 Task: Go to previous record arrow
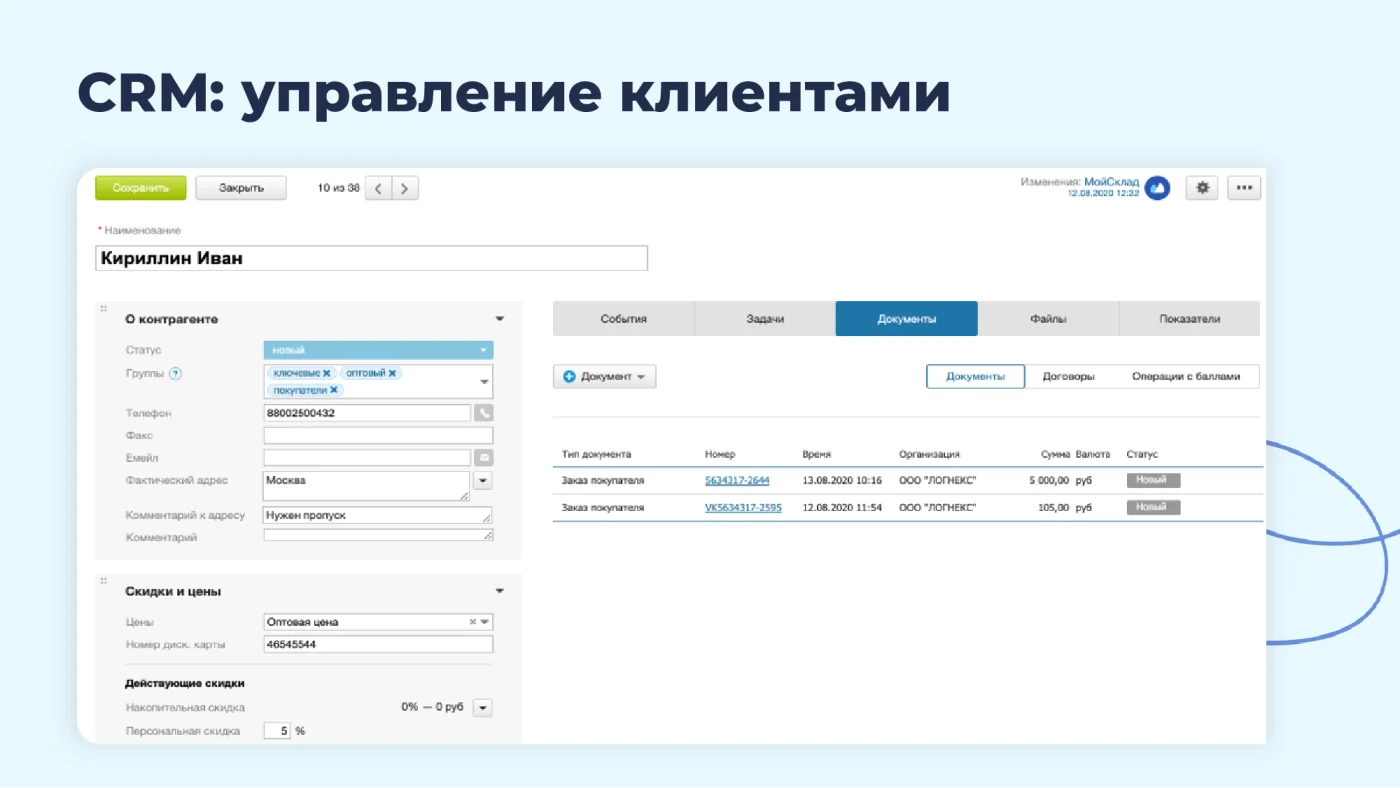[x=378, y=188]
